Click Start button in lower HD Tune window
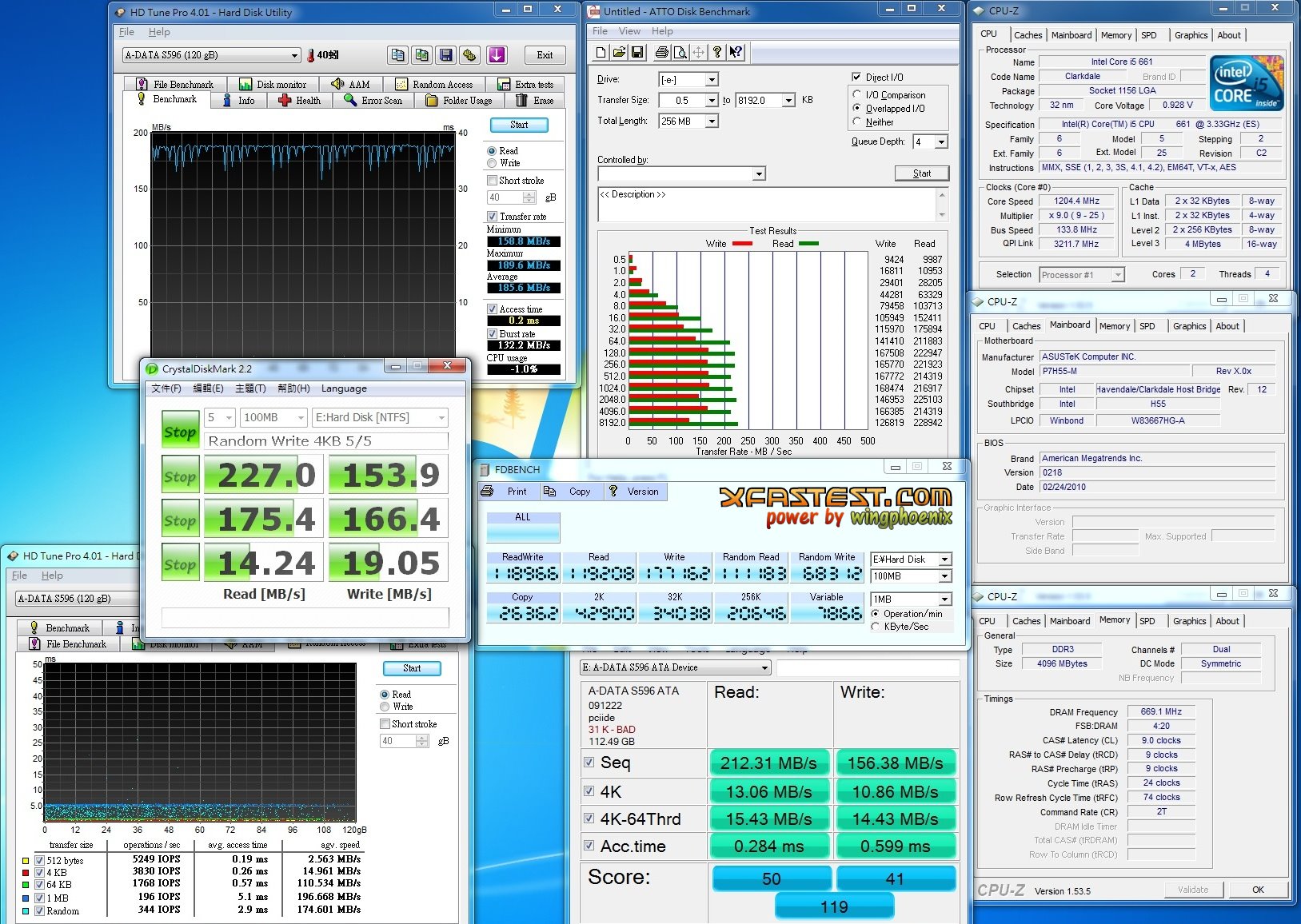This screenshot has width=1301, height=924. [412, 668]
